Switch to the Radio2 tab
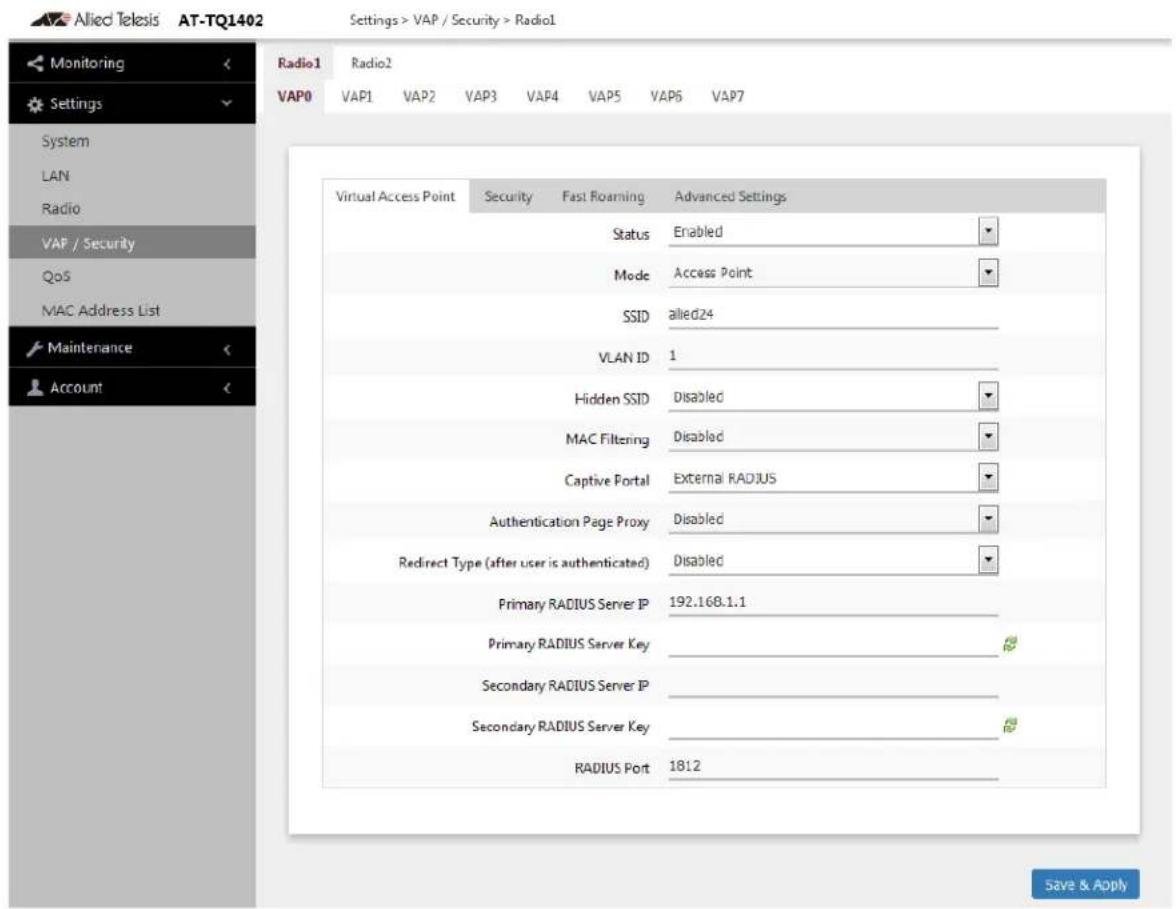 point(371,63)
